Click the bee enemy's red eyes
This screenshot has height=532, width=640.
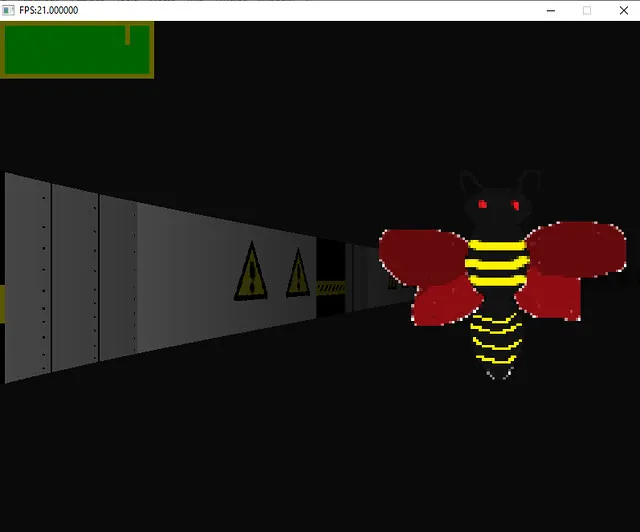pyautogui.click(x=498, y=205)
